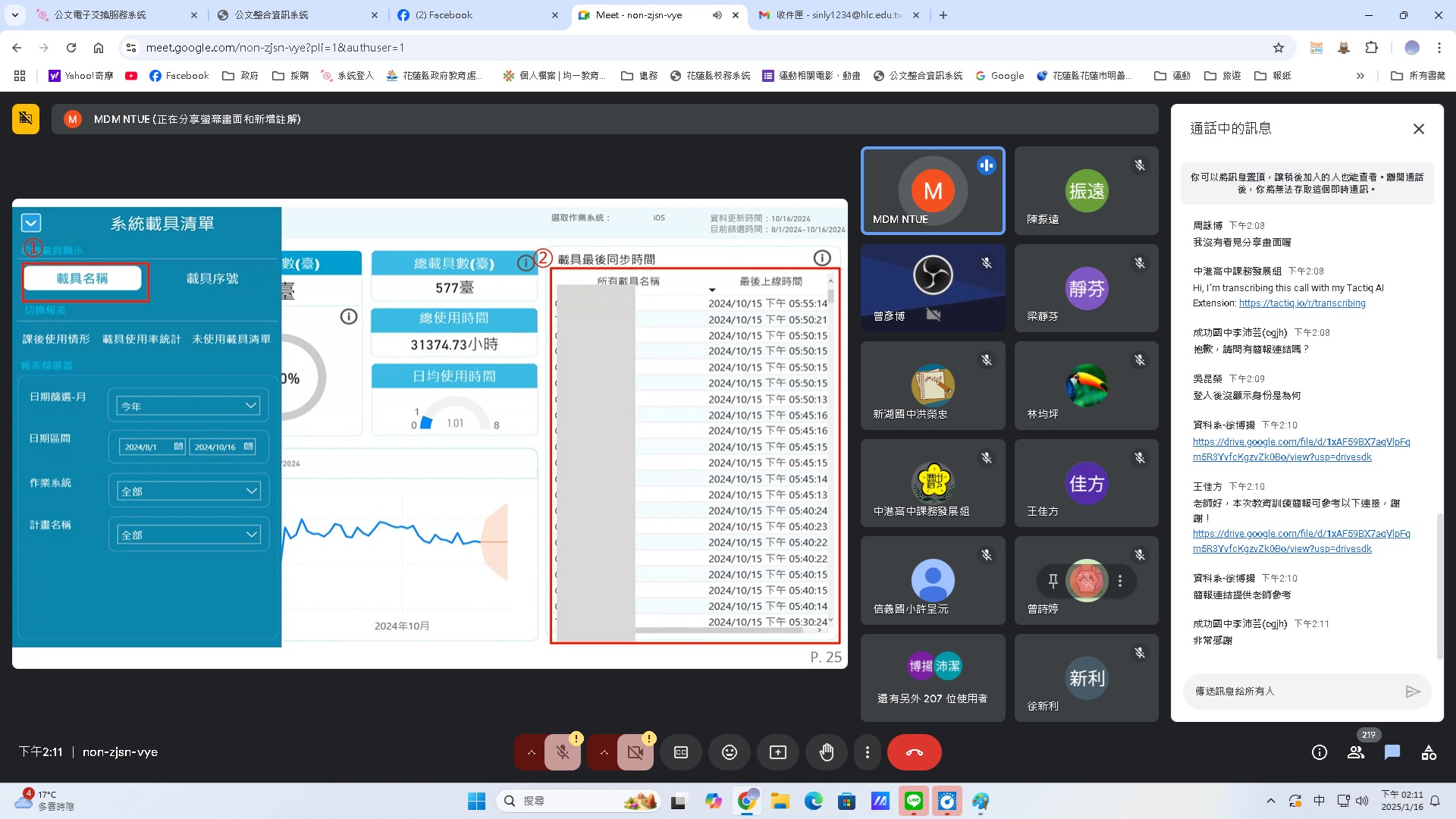Toggle closed captions button
The height and width of the screenshot is (819, 1456).
(681, 752)
